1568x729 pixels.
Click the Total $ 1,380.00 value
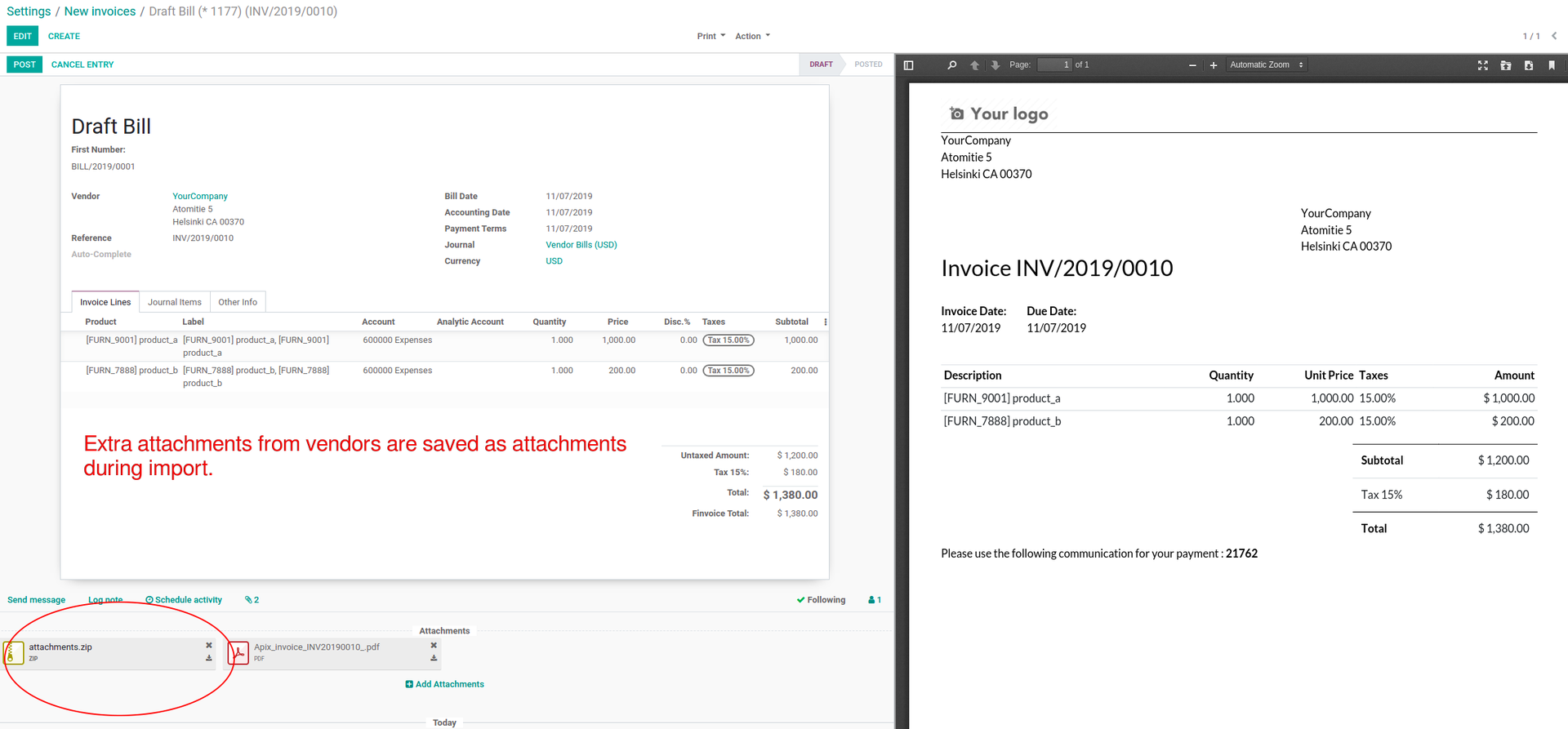[791, 495]
